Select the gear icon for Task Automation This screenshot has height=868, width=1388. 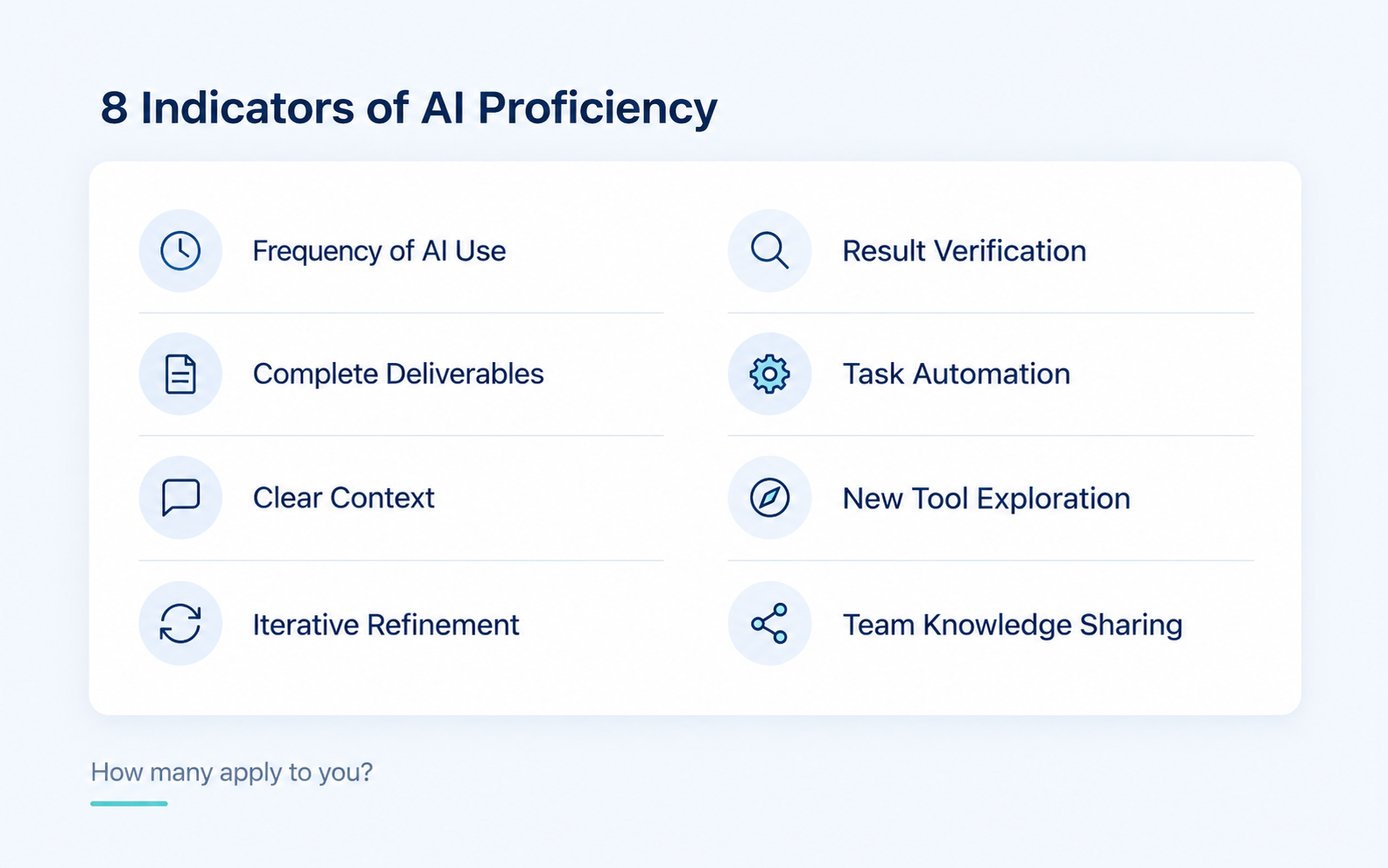769,374
